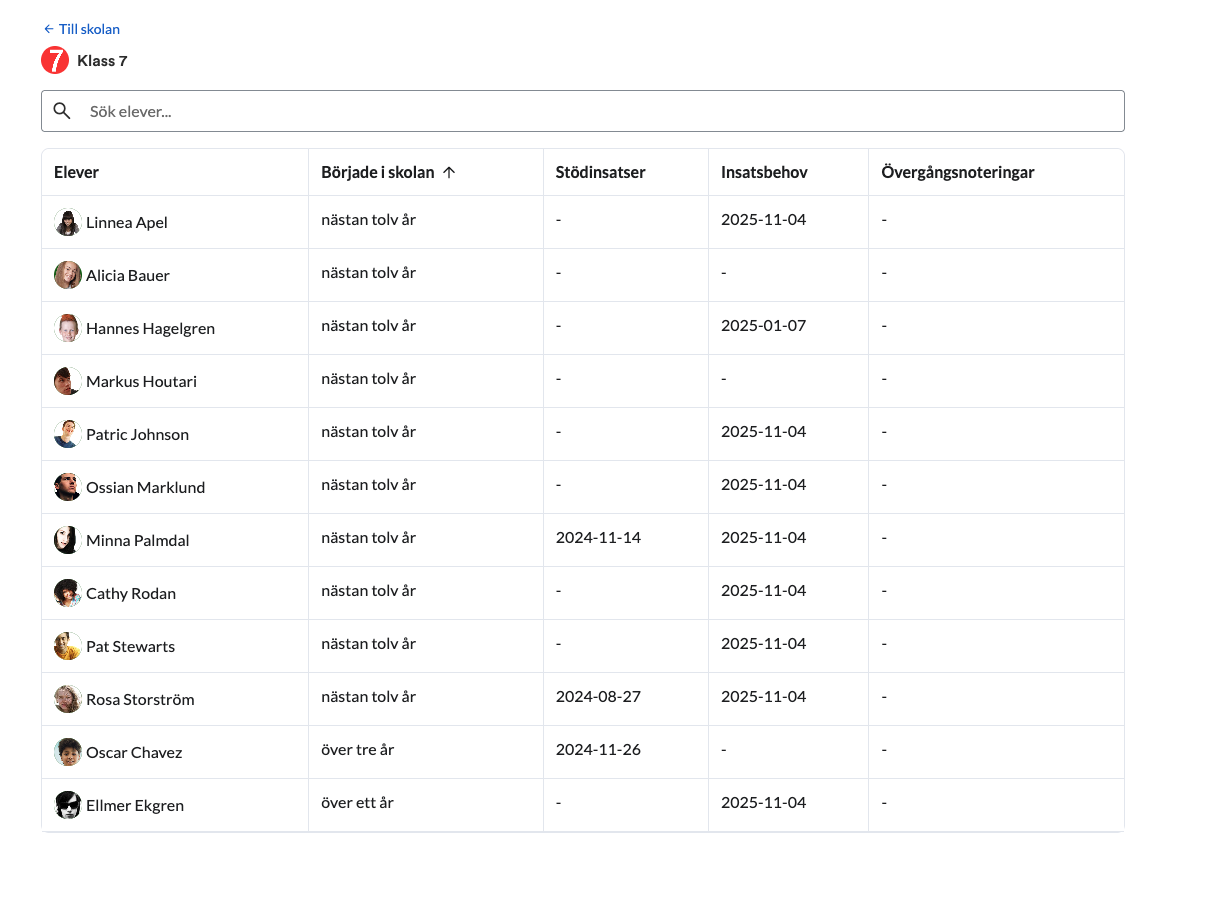Sort by Insatsbehov column header
Image resolution: width=1210 pixels, height=902 pixels.
(764, 172)
